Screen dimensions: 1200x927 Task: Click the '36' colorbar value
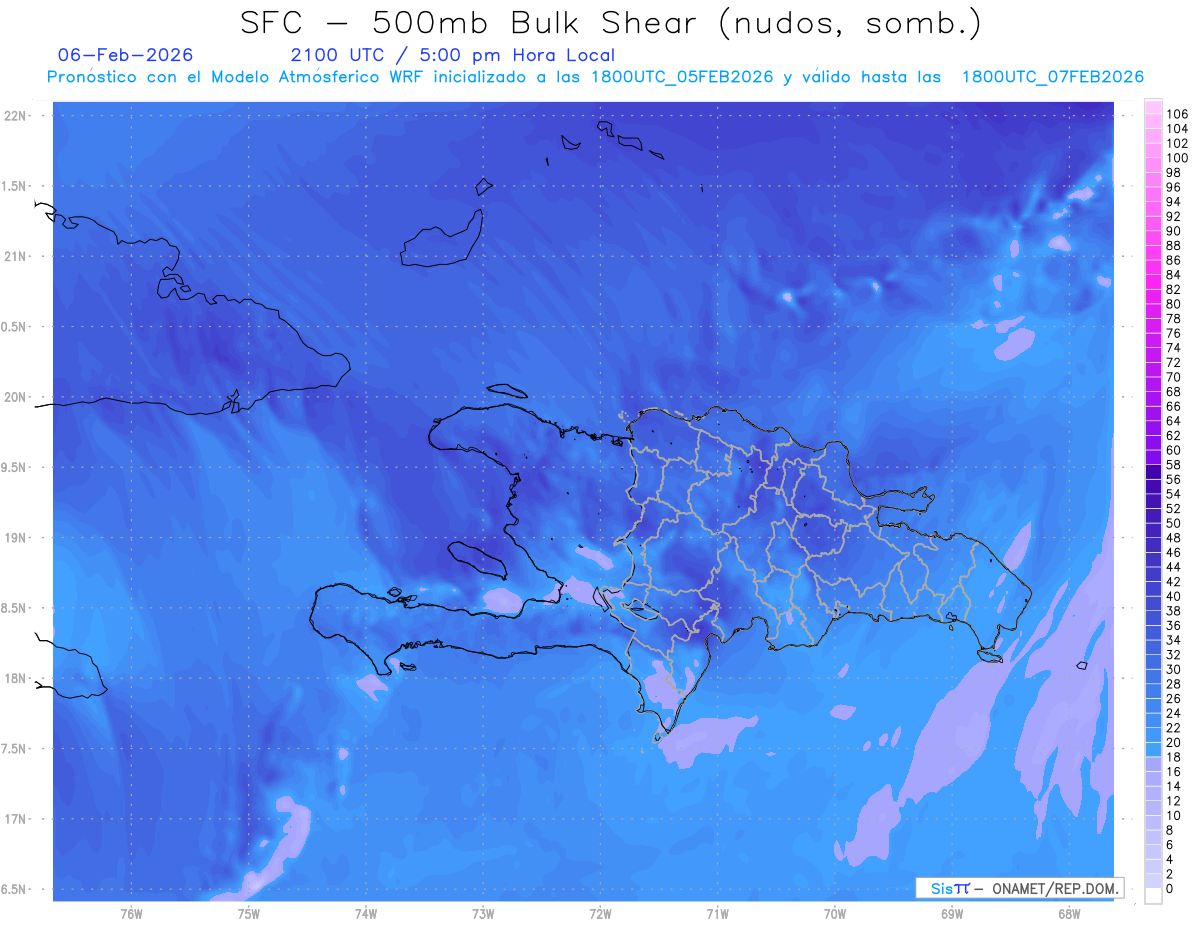pos(1174,626)
